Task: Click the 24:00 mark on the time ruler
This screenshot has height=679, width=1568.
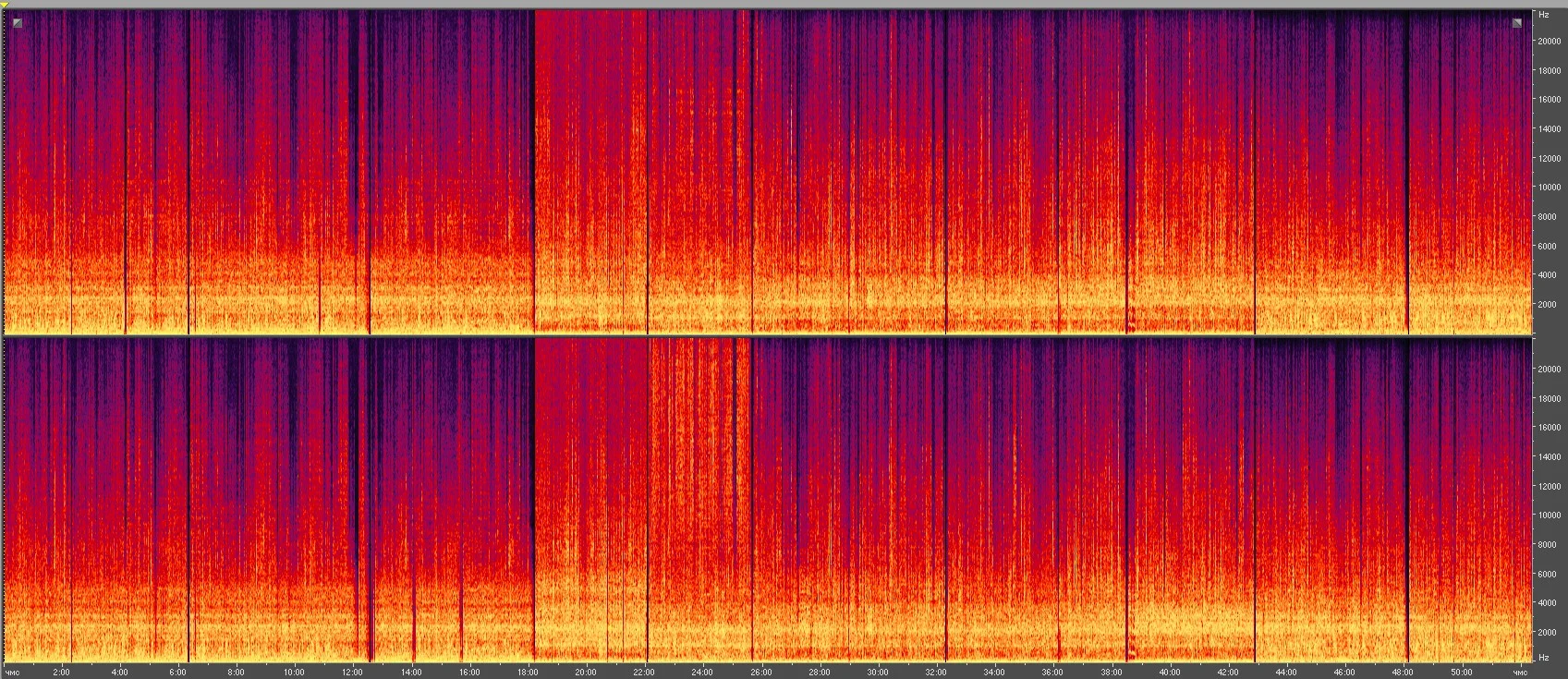Action: (702, 672)
